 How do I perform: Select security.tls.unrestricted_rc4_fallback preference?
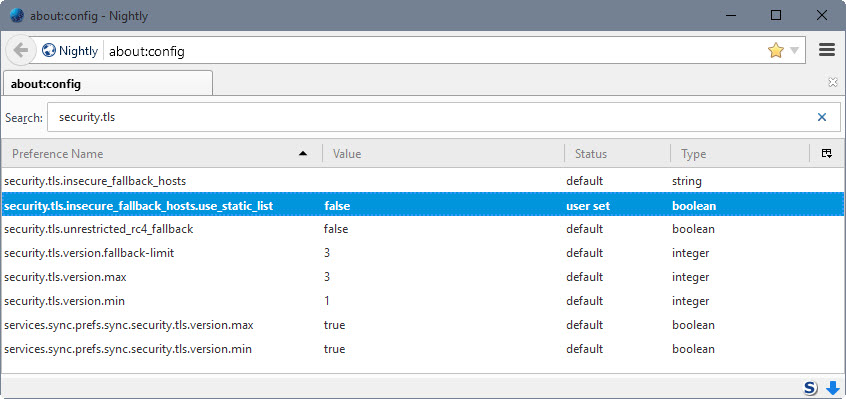pyautogui.click(x=423, y=229)
